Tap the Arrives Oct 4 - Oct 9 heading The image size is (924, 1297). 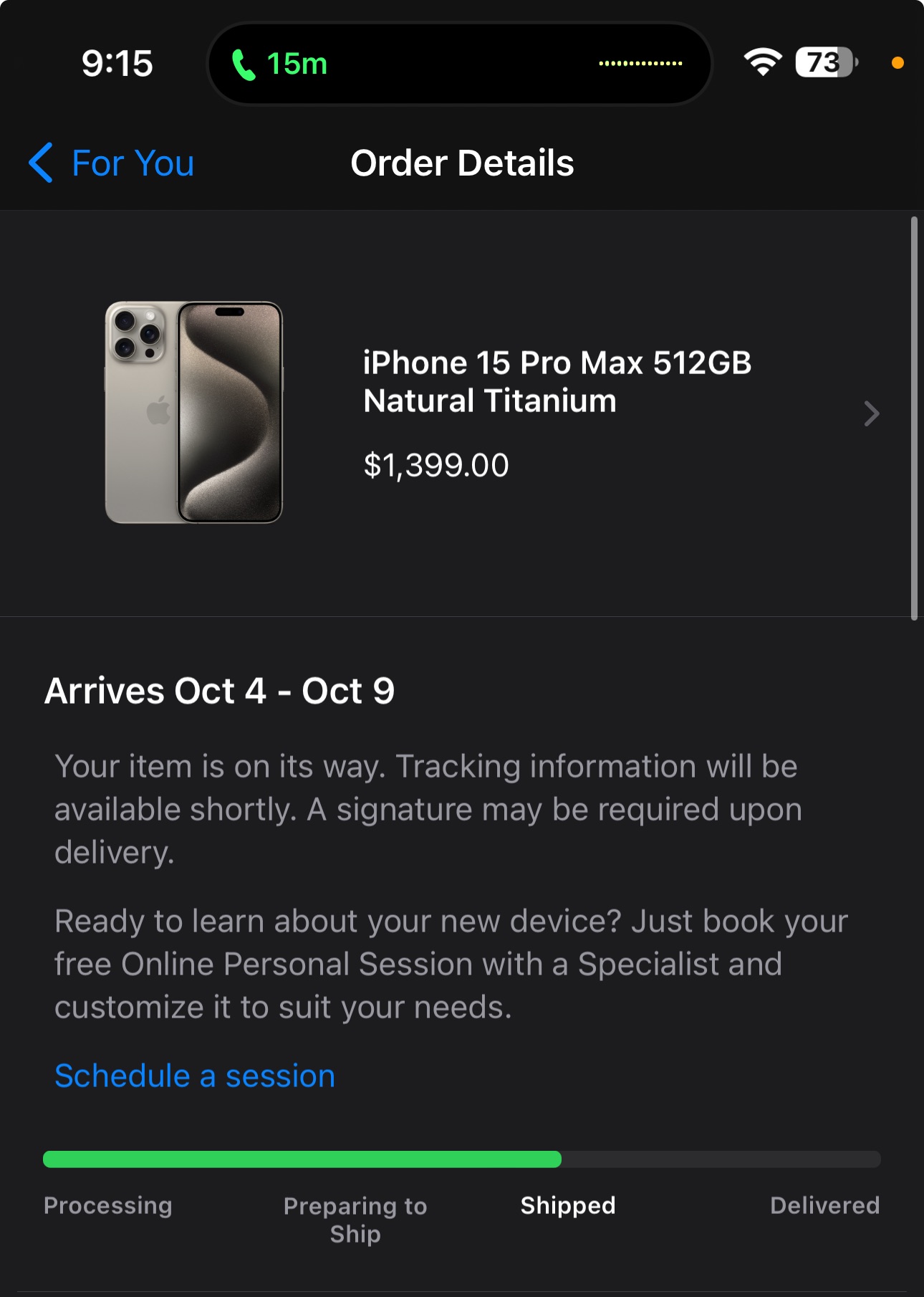click(219, 691)
